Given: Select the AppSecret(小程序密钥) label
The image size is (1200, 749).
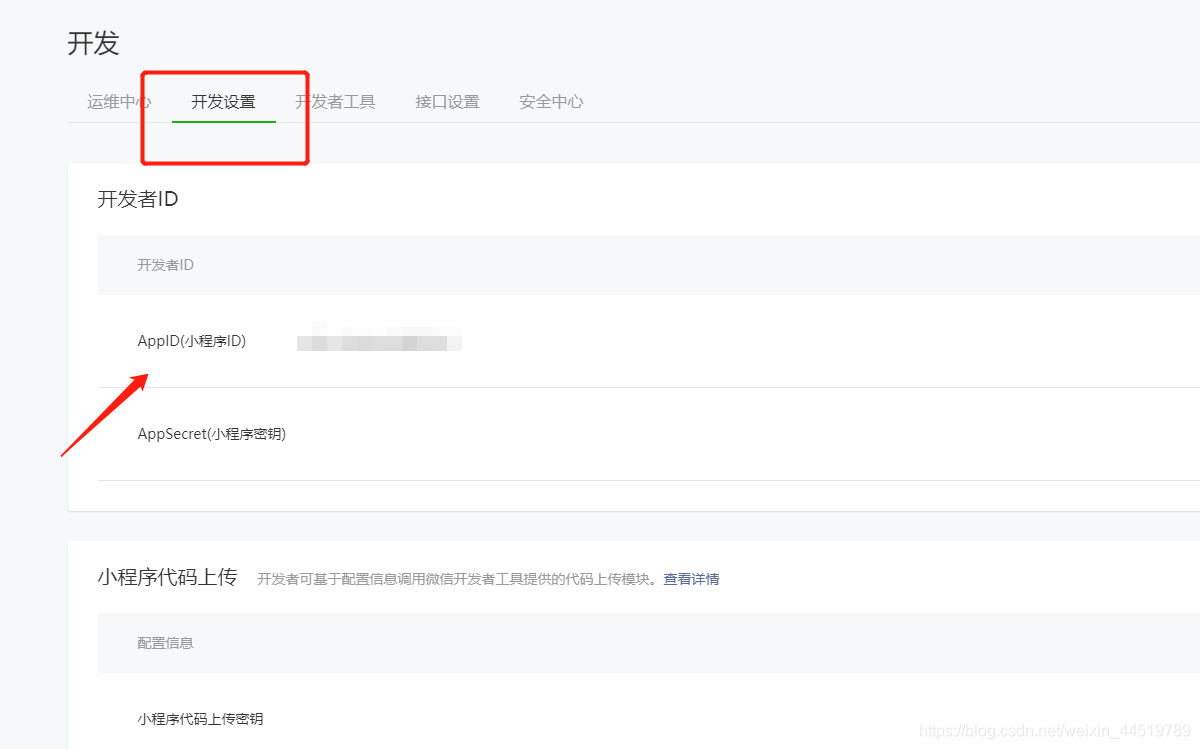Looking at the screenshot, I should pos(211,433).
